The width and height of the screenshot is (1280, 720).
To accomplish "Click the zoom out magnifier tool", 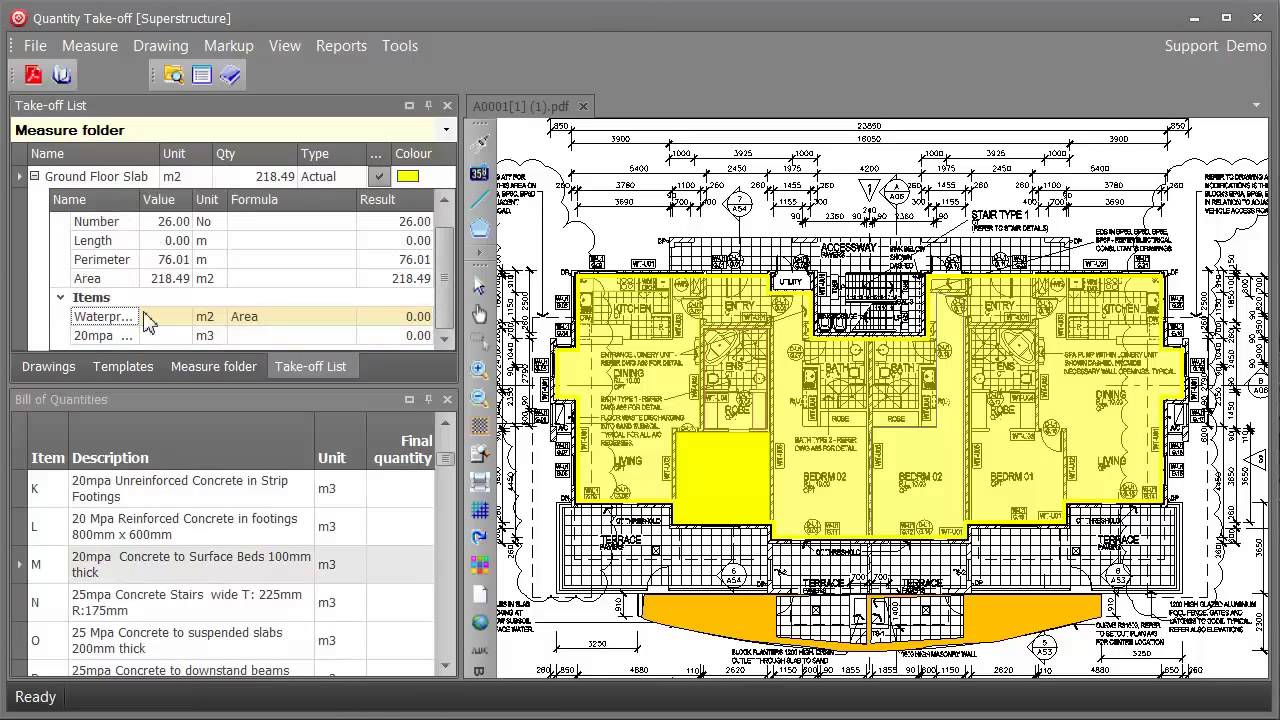I will click(480, 398).
